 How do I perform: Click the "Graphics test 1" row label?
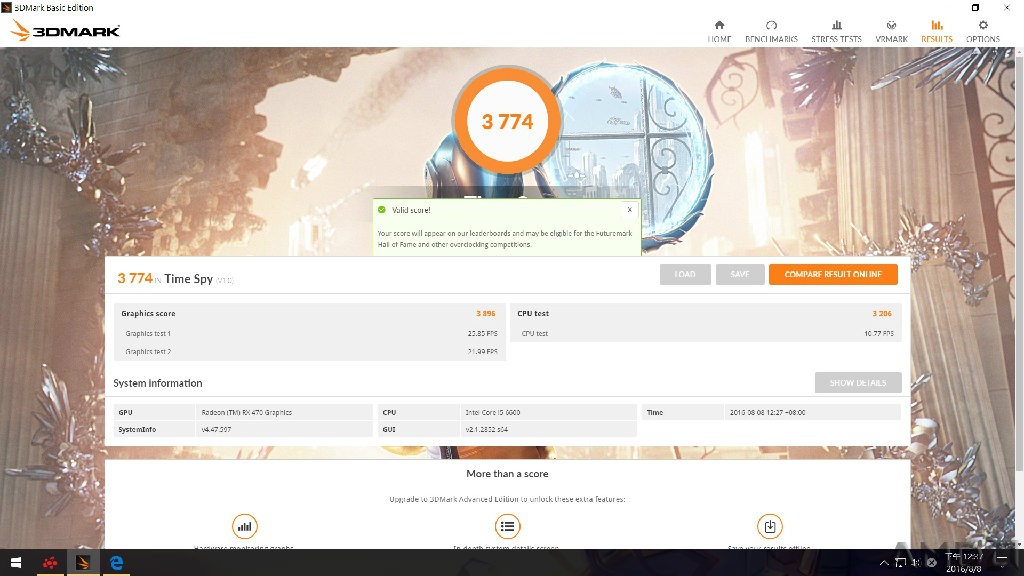coord(148,333)
